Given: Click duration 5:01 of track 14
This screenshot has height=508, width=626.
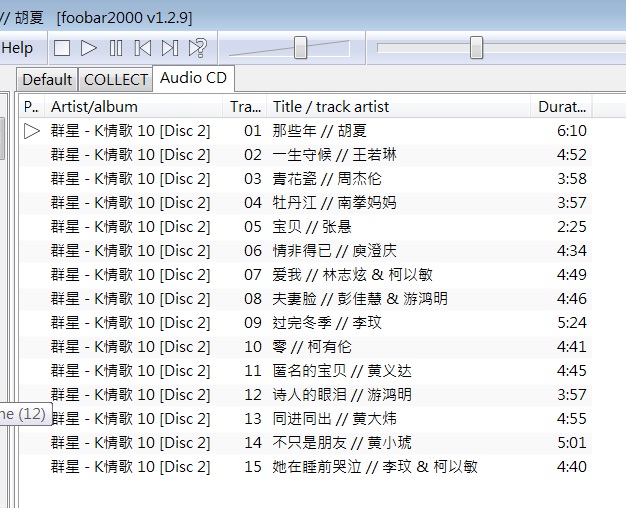Looking at the screenshot, I should click(572, 442).
